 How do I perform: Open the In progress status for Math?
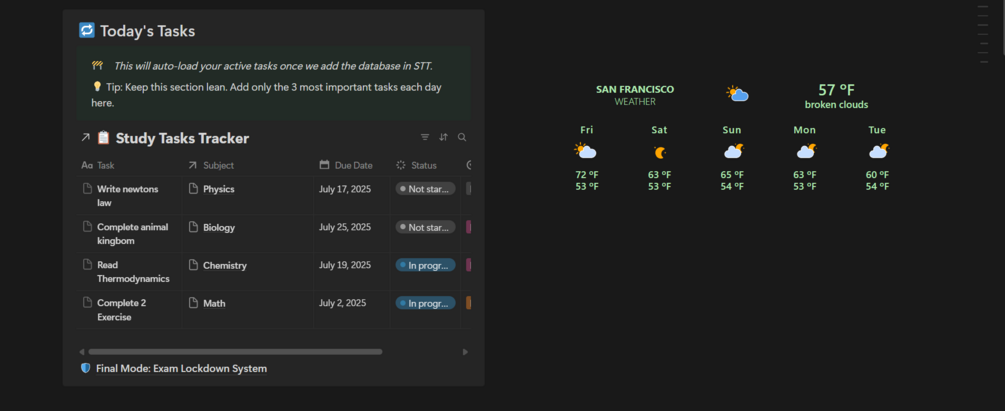[x=425, y=303]
